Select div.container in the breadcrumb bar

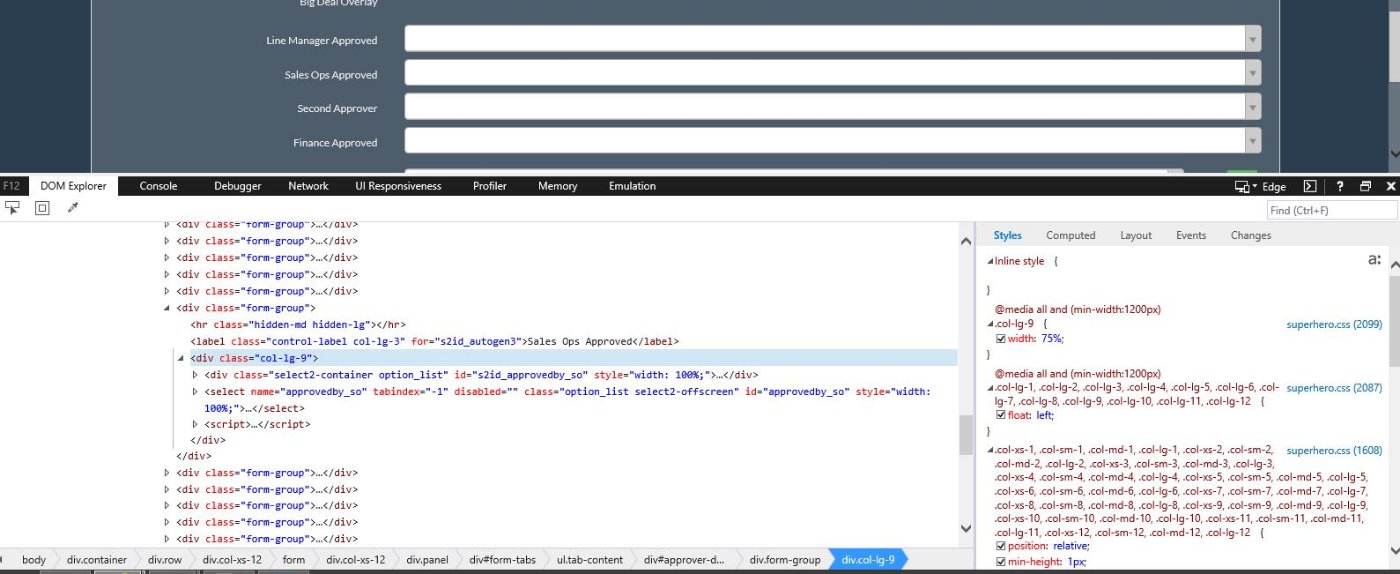[x=96, y=560]
